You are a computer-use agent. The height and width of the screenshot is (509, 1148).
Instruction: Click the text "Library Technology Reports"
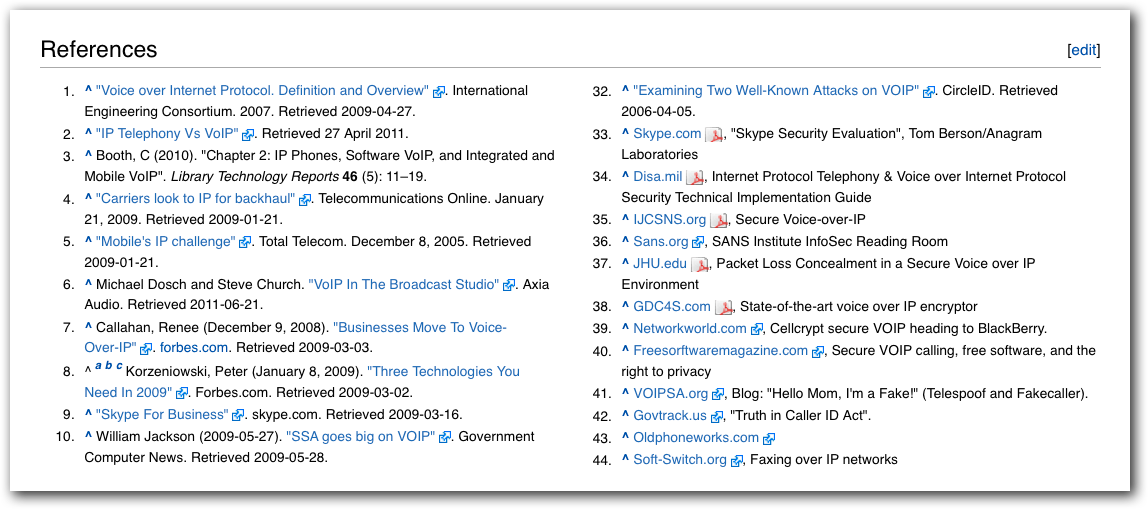(x=255, y=177)
